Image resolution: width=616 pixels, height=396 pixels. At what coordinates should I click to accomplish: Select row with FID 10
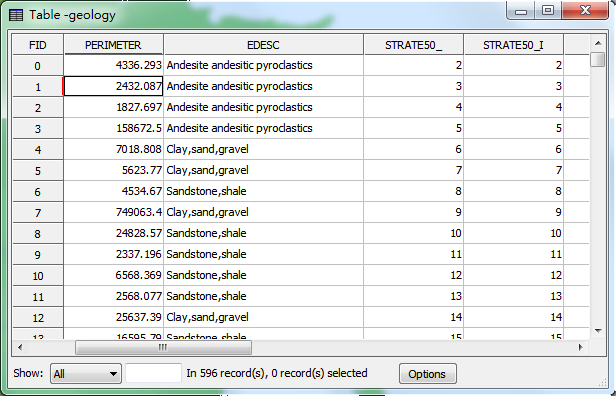tap(38, 275)
